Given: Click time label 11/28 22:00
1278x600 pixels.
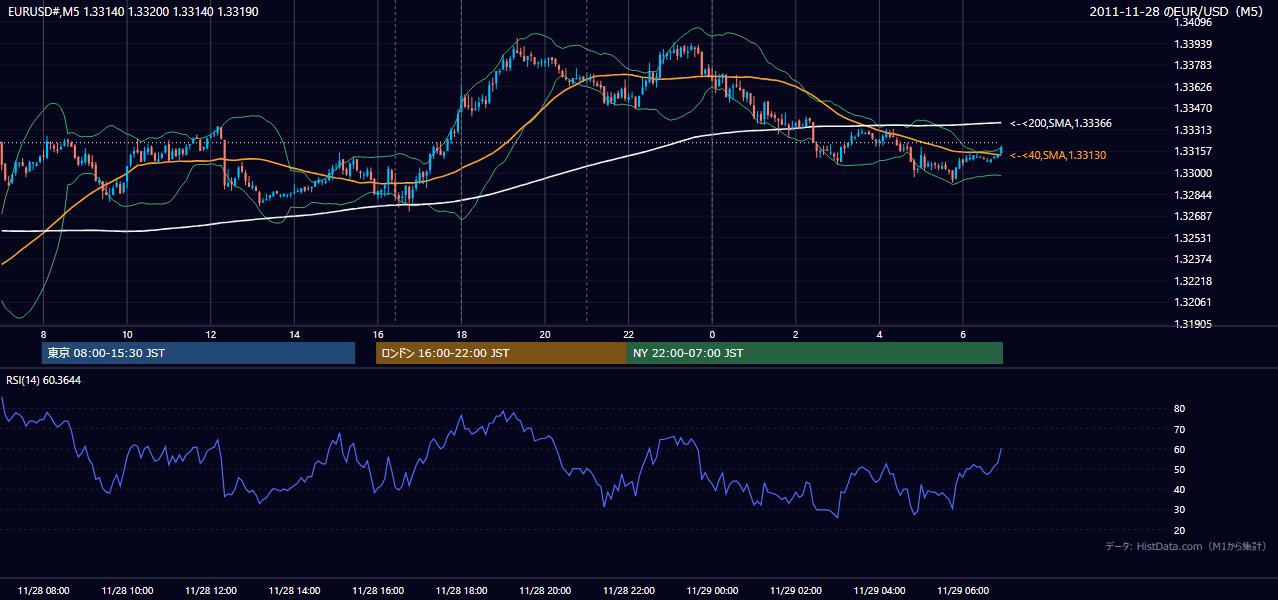Looking at the screenshot, I should pyautogui.click(x=628, y=591).
